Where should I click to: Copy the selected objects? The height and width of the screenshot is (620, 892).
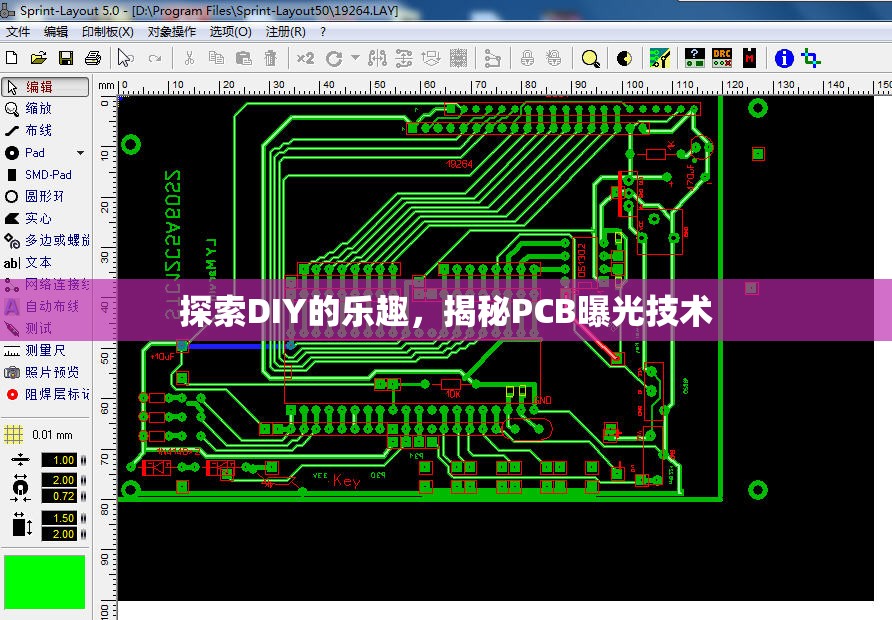[x=216, y=58]
